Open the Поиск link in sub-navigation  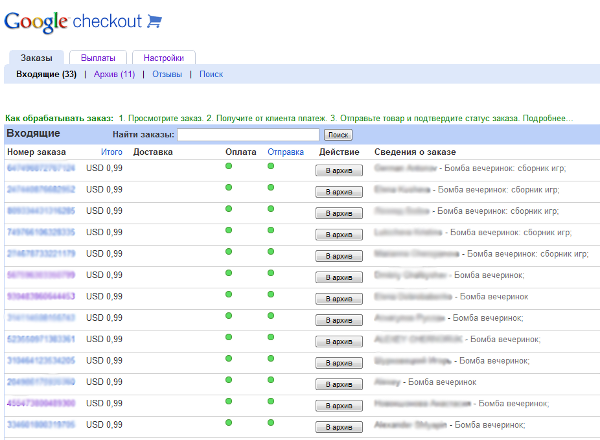point(211,74)
